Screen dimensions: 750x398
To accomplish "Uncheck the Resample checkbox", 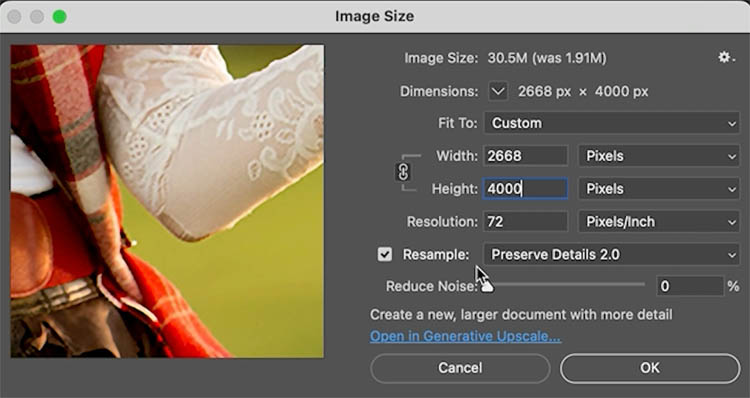I will coord(385,254).
